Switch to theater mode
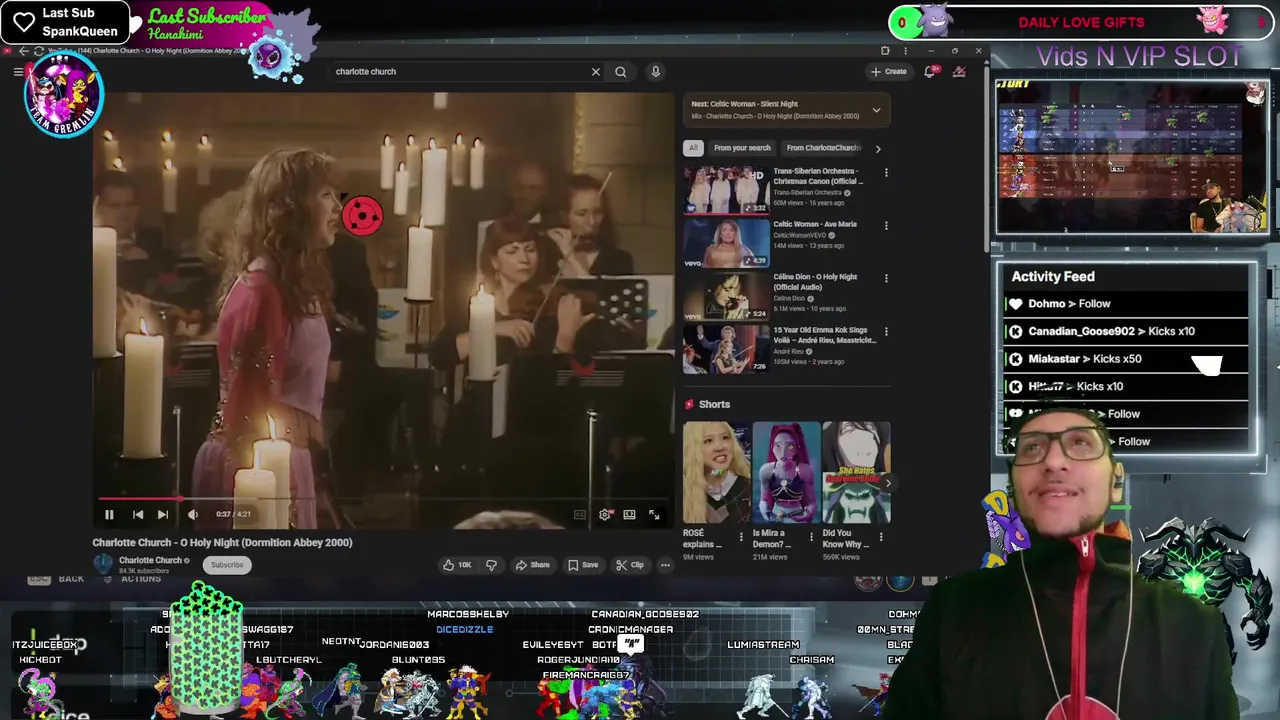This screenshot has height=720, width=1280. (629, 514)
